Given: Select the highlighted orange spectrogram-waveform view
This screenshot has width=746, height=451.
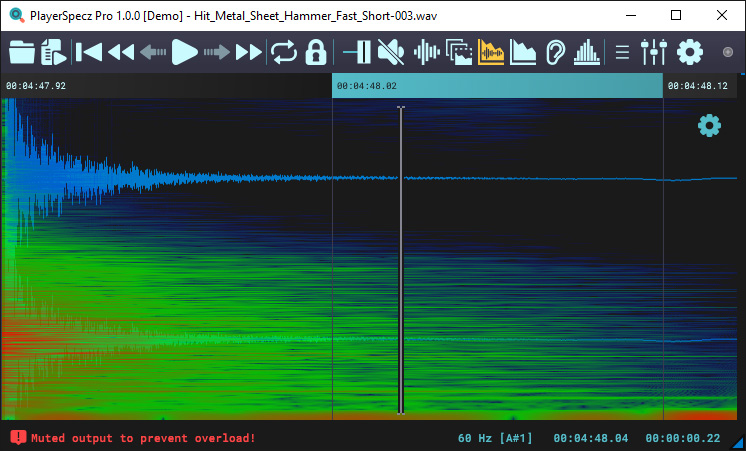Looking at the screenshot, I should pos(491,51).
